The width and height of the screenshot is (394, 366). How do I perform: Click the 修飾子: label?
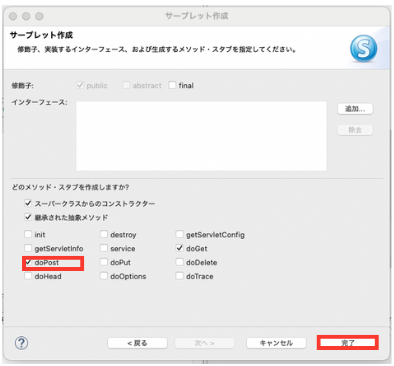(x=22, y=86)
